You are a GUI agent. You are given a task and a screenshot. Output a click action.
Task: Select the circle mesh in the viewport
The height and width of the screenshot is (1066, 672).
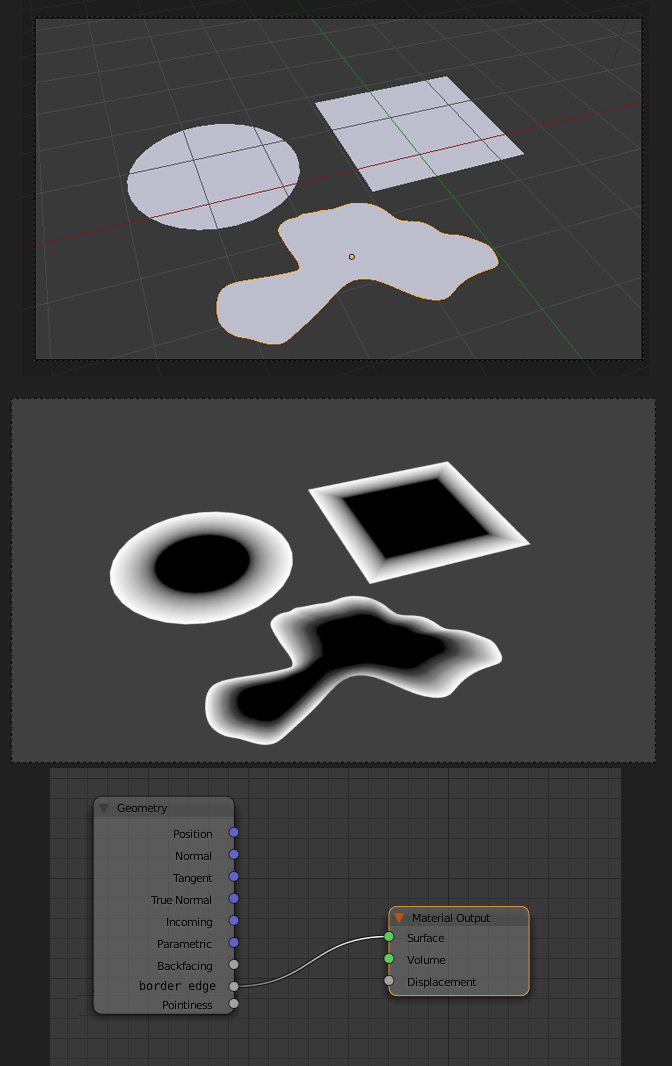213,176
